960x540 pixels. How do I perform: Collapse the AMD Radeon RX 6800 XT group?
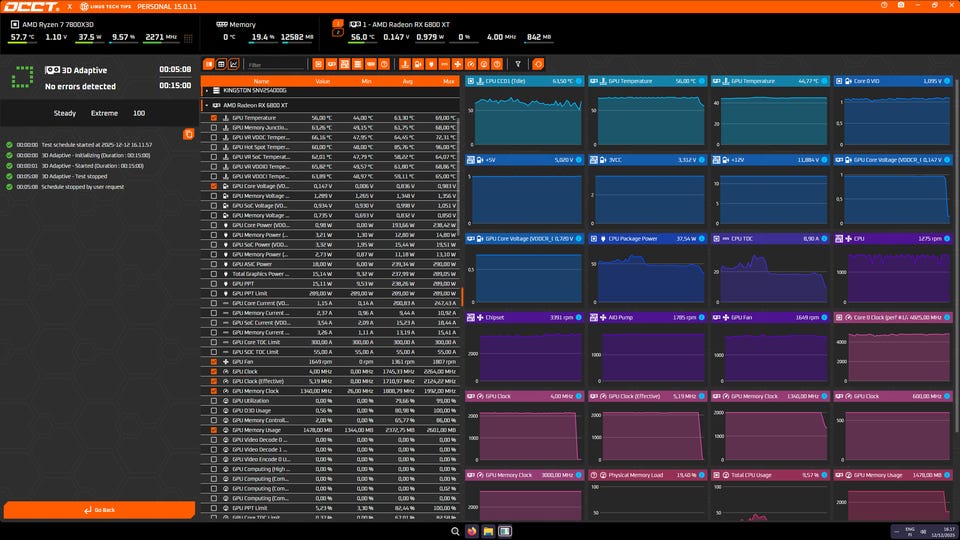coord(206,104)
